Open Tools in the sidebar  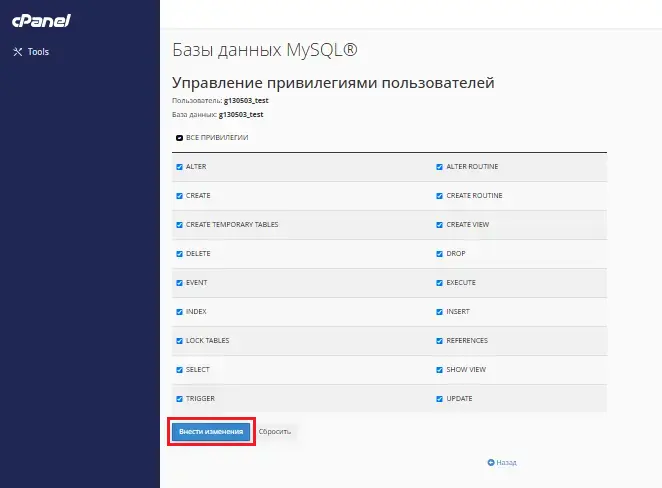tap(38, 52)
